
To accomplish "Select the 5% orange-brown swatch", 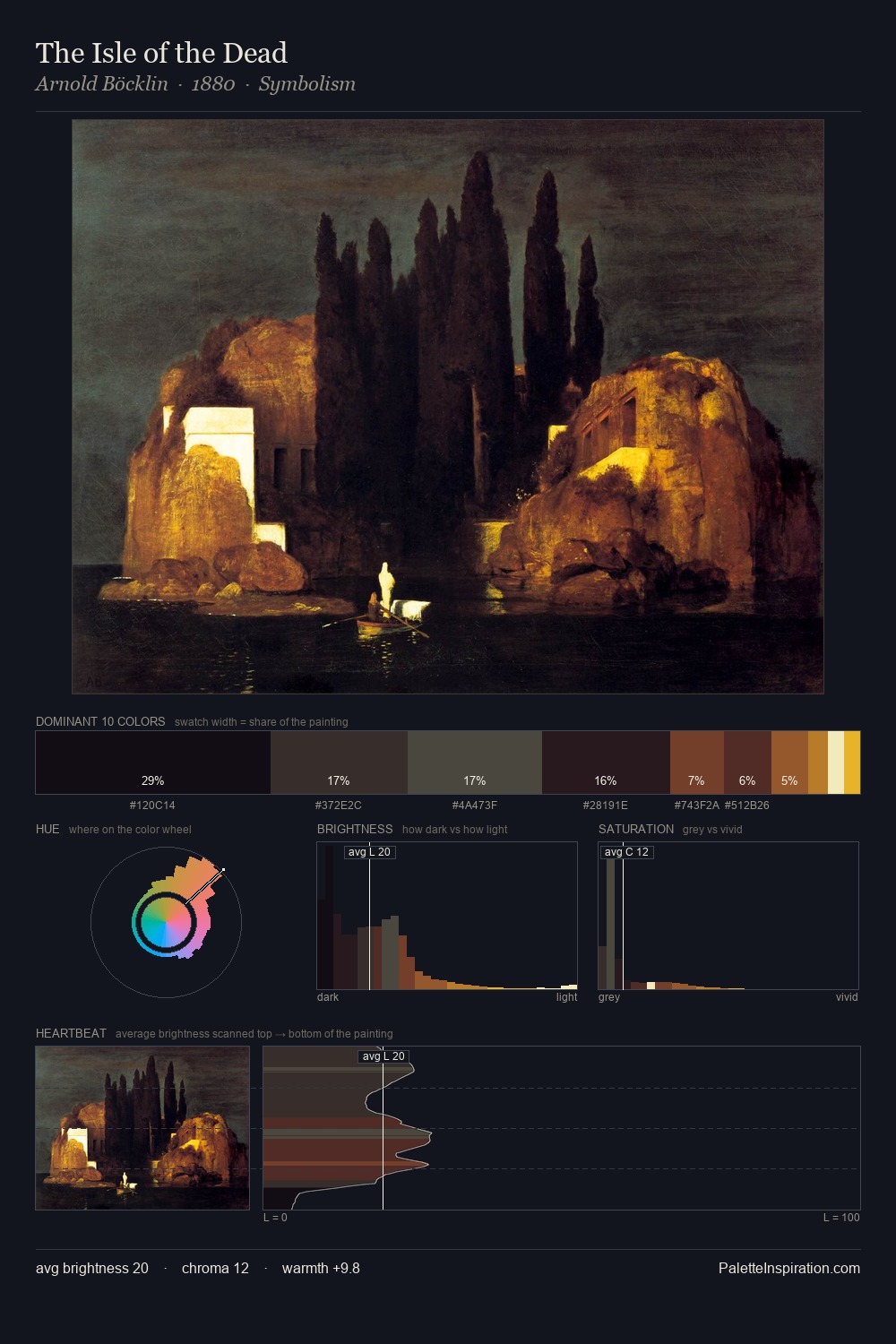I will [x=789, y=762].
